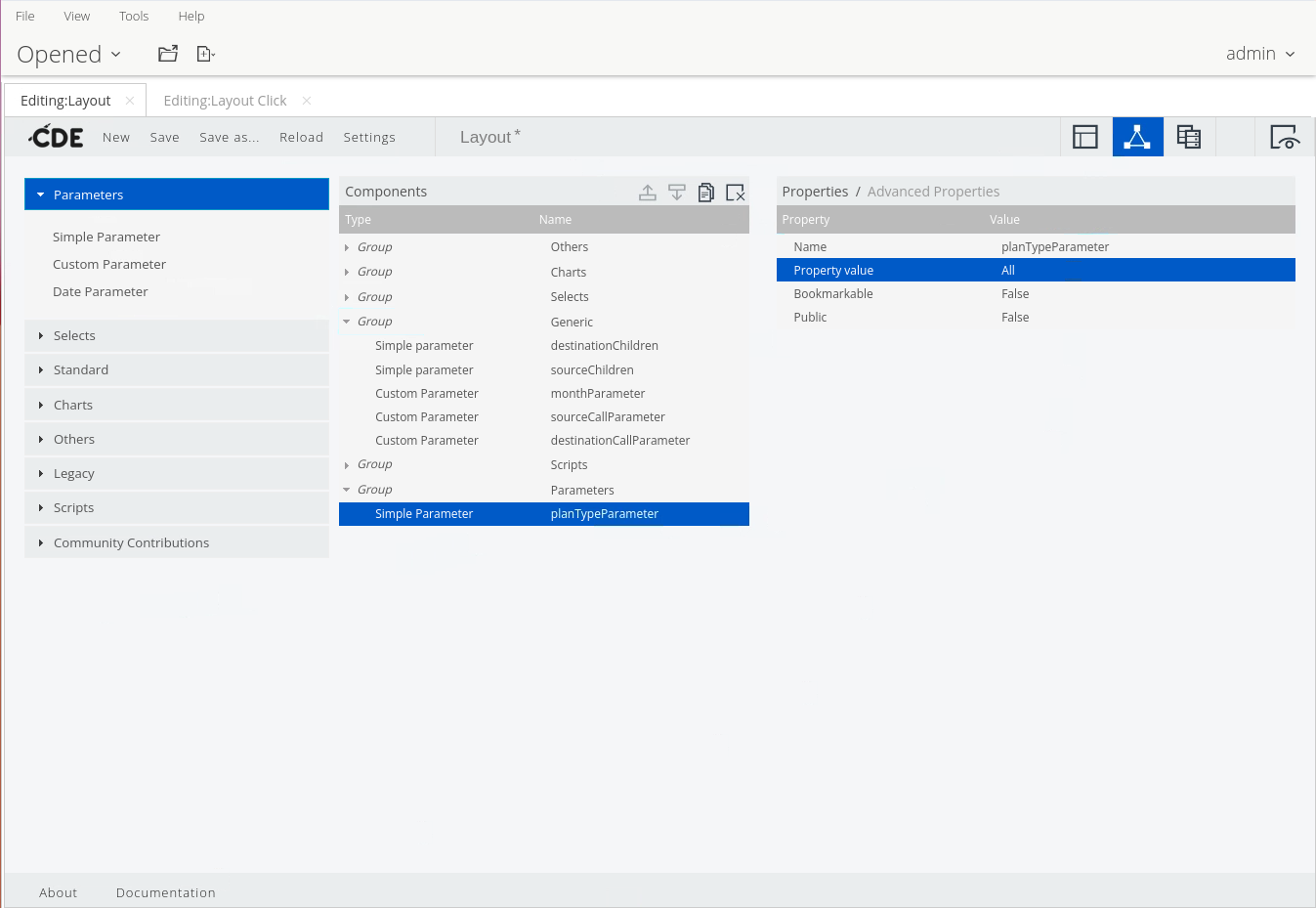Click Save as... in CDE toolbar
Viewport: 1316px width, 908px height.
(x=230, y=137)
